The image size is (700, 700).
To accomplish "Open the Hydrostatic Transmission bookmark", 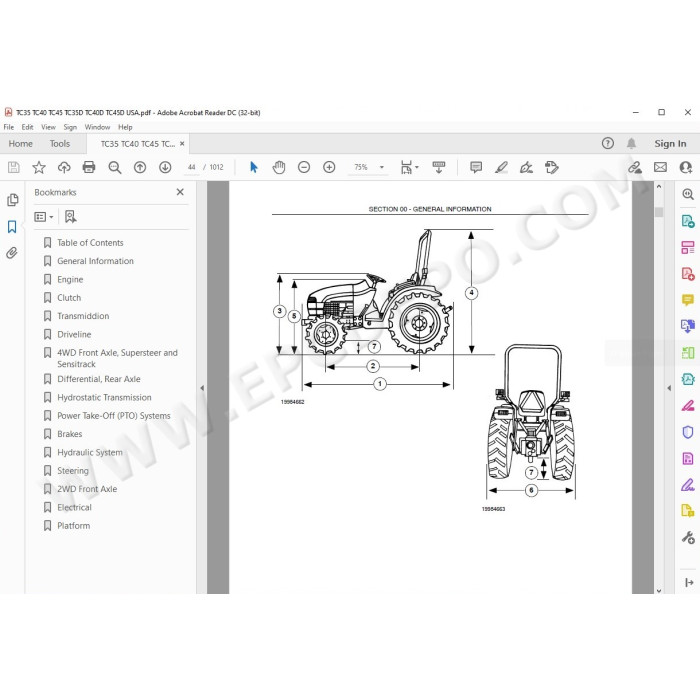I will (104, 397).
